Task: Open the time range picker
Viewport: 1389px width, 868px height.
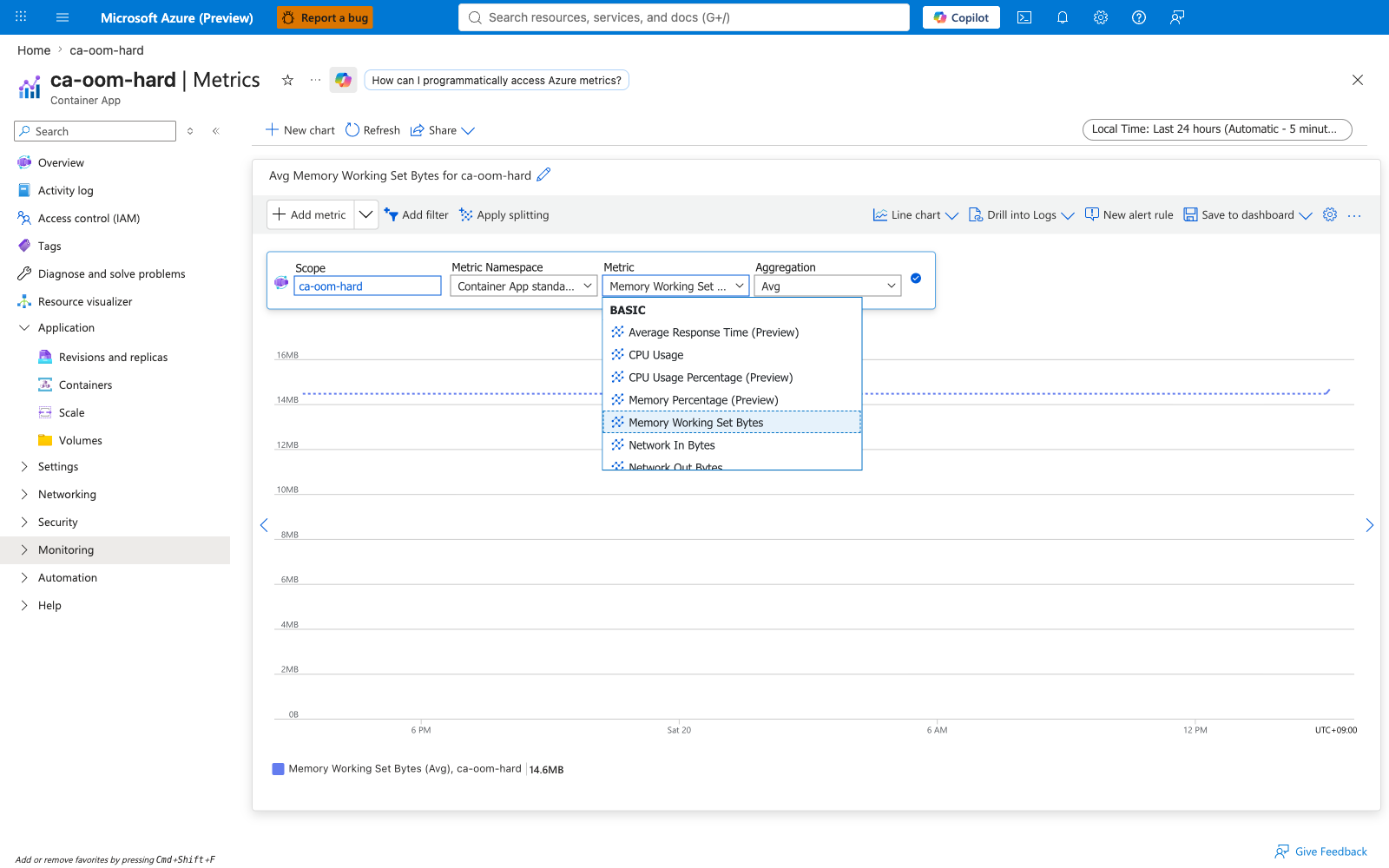Action: pyautogui.click(x=1217, y=129)
